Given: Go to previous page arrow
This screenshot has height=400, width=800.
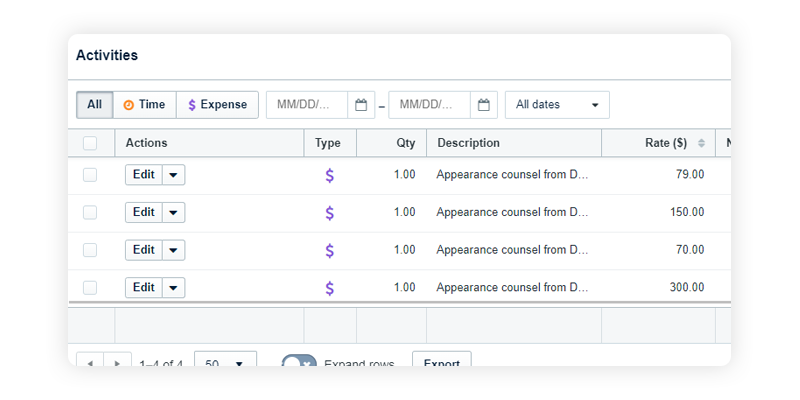Looking at the screenshot, I should (90, 360).
